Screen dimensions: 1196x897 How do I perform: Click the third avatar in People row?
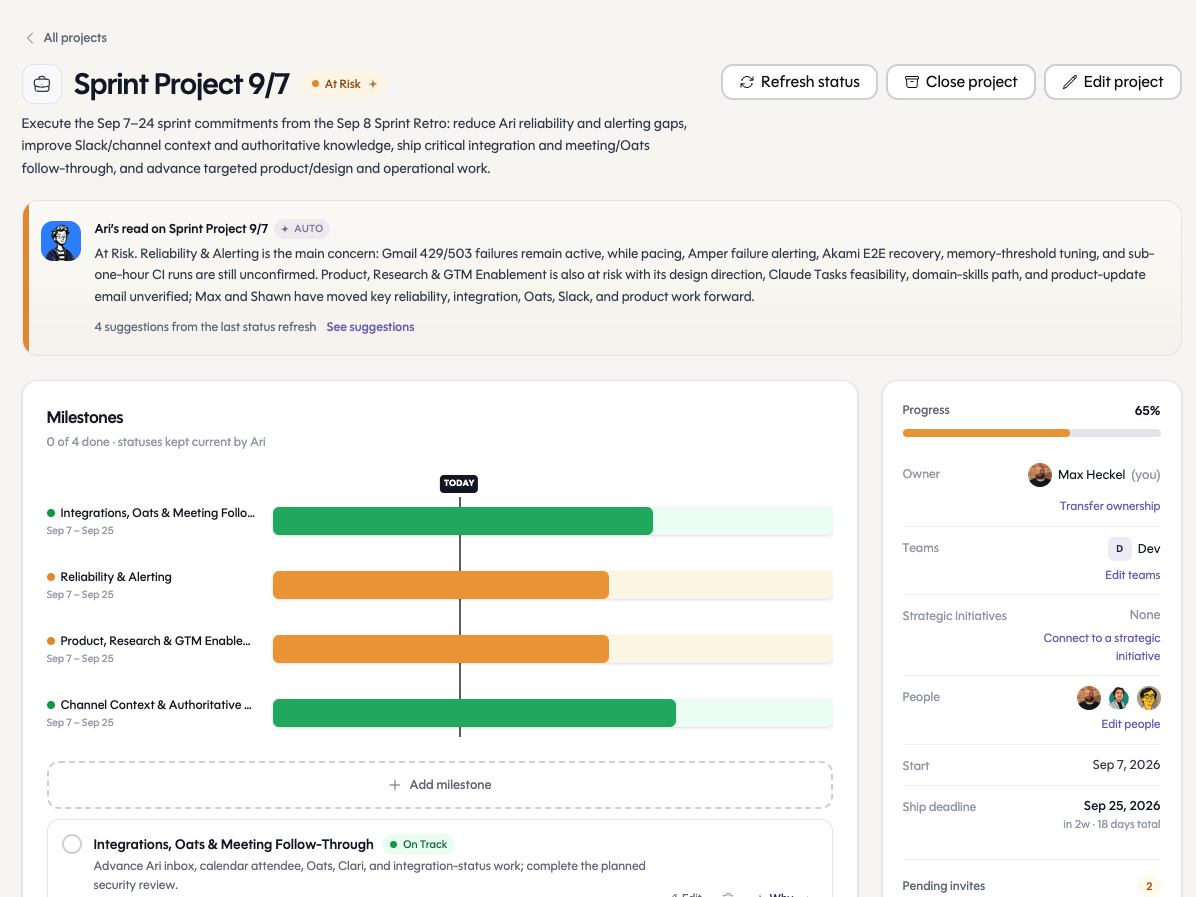(x=1149, y=697)
